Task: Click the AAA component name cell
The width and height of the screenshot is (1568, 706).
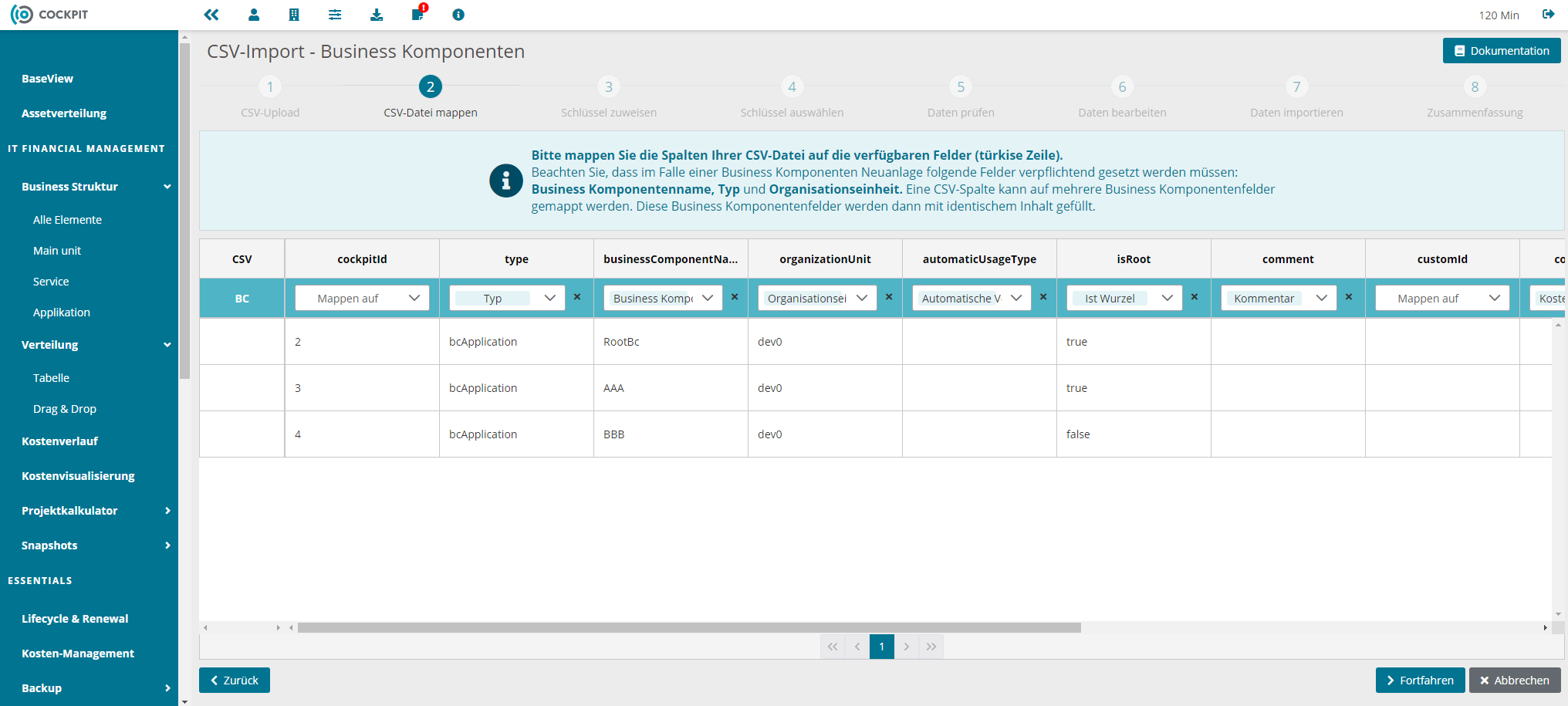Action: click(x=671, y=388)
